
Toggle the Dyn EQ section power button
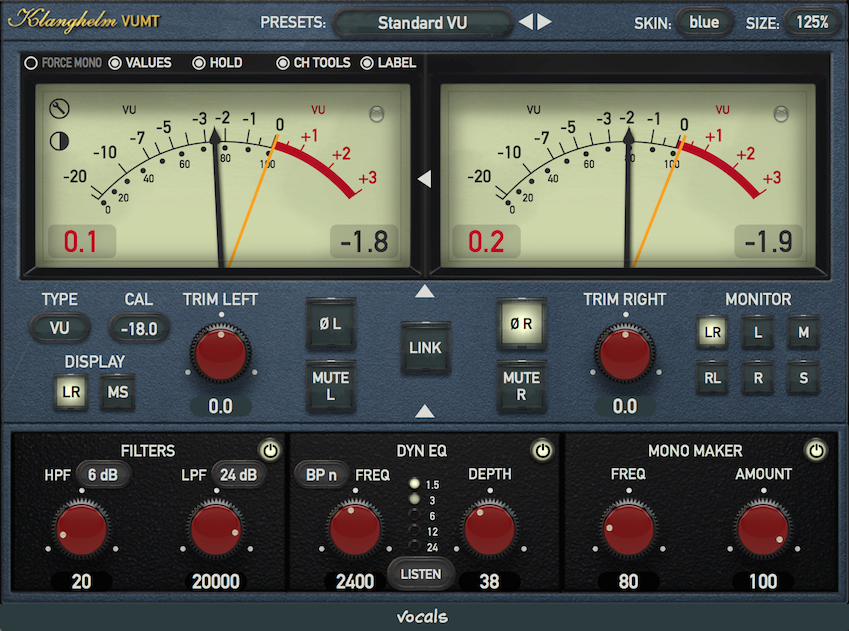542,450
